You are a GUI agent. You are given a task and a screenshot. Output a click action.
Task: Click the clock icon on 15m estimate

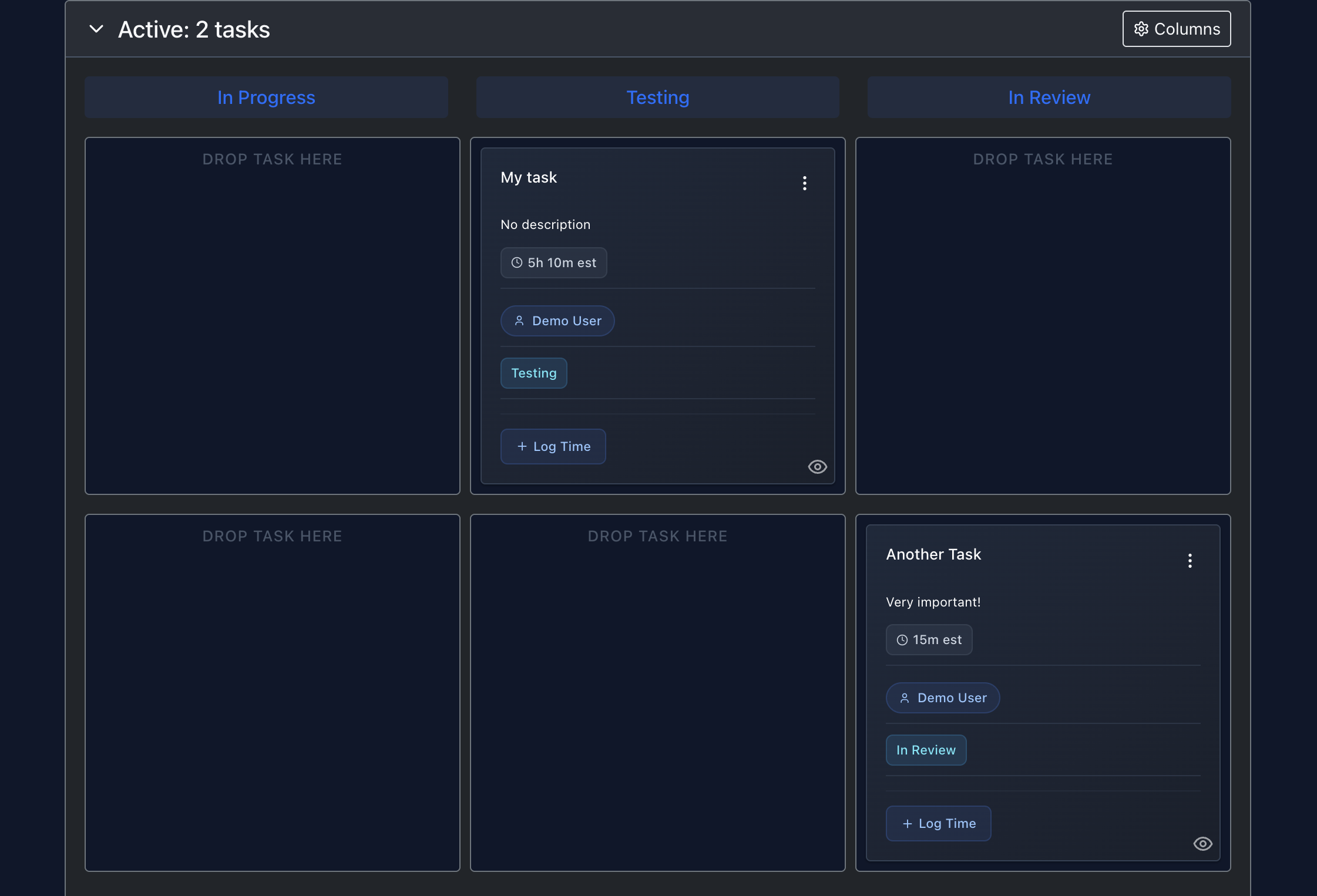point(901,639)
